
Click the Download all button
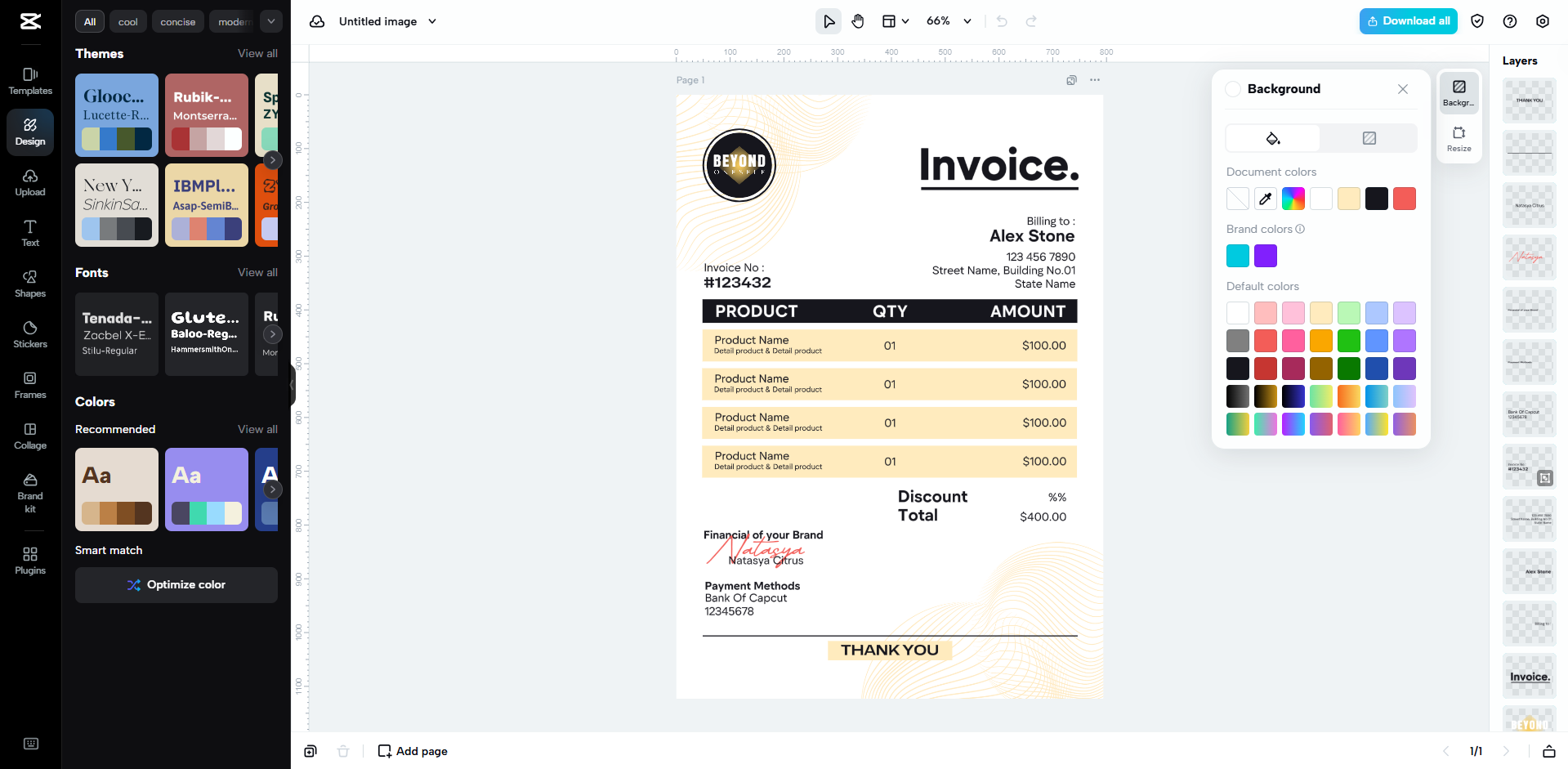coord(1407,20)
